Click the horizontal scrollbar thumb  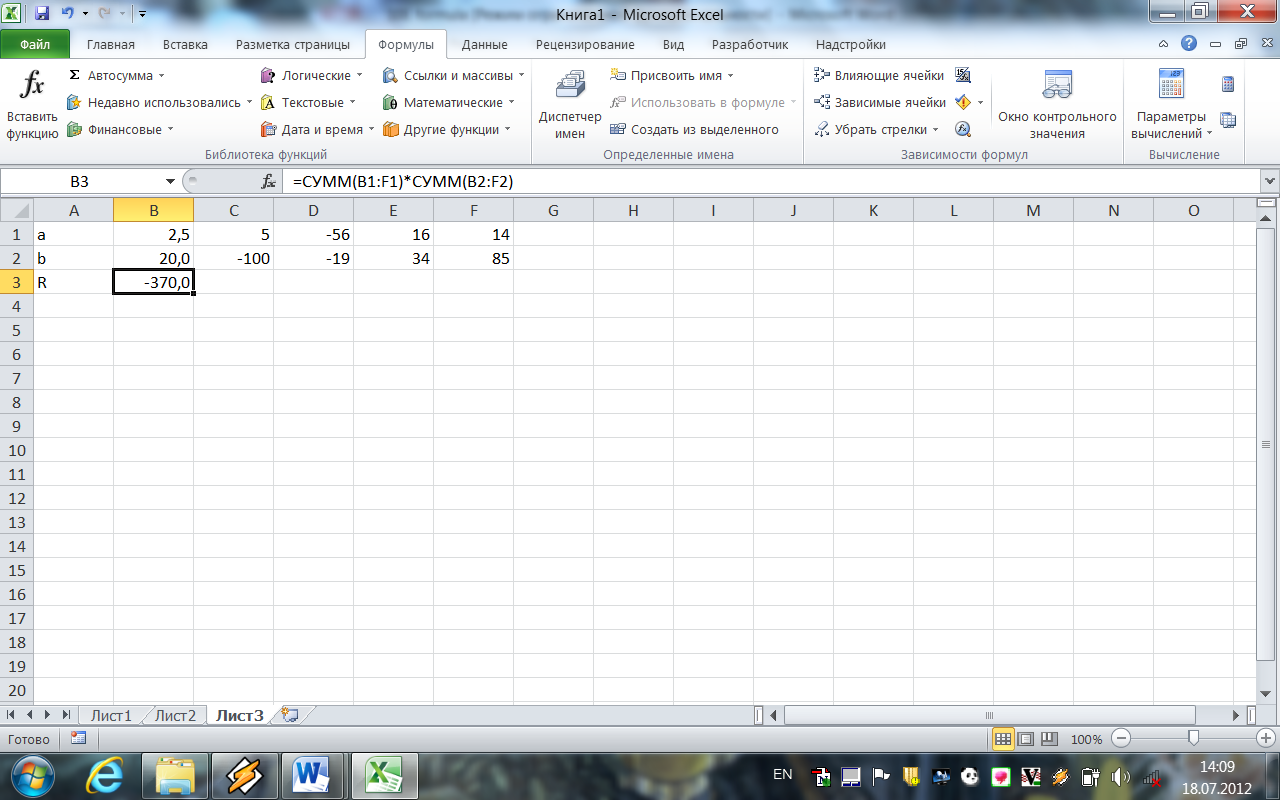(990, 715)
